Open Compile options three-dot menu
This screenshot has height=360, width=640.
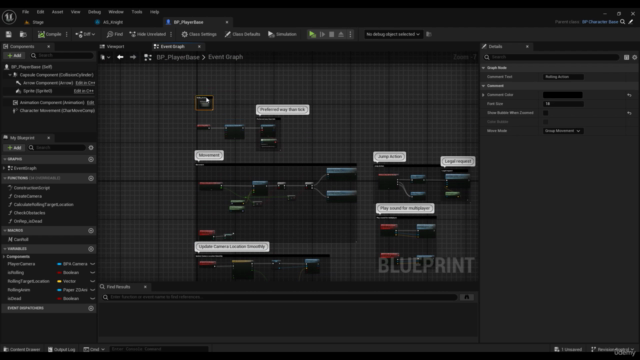click(67, 34)
